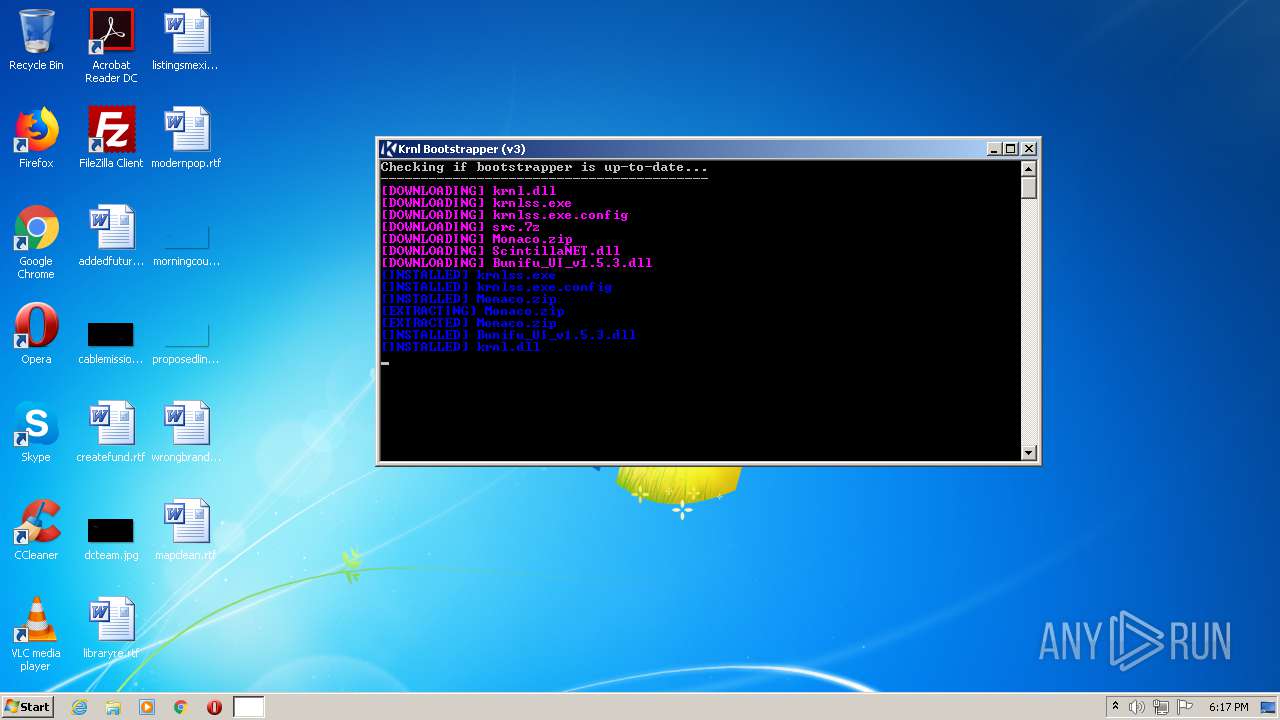Screen dimensions: 1280x720
Task: Open the network tray icon
Action: click(x=1161, y=707)
